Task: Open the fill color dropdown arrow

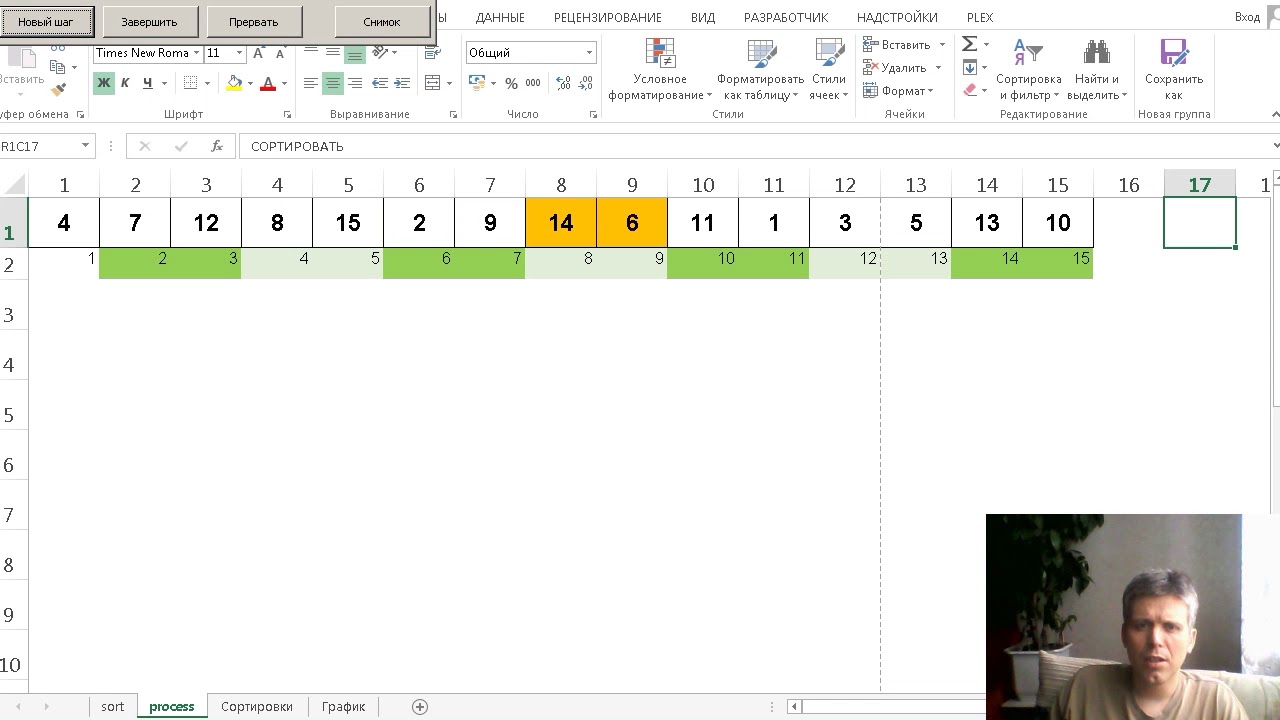Action: [250, 83]
